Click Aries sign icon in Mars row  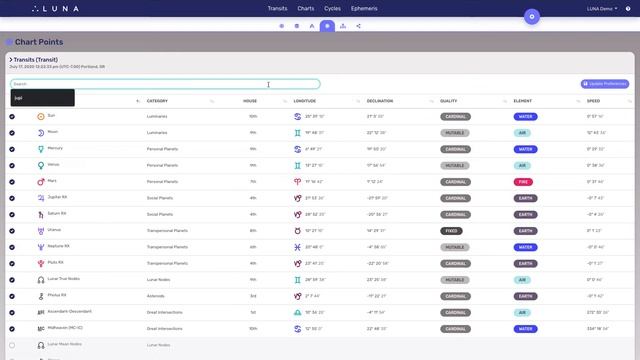pos(298,182)
